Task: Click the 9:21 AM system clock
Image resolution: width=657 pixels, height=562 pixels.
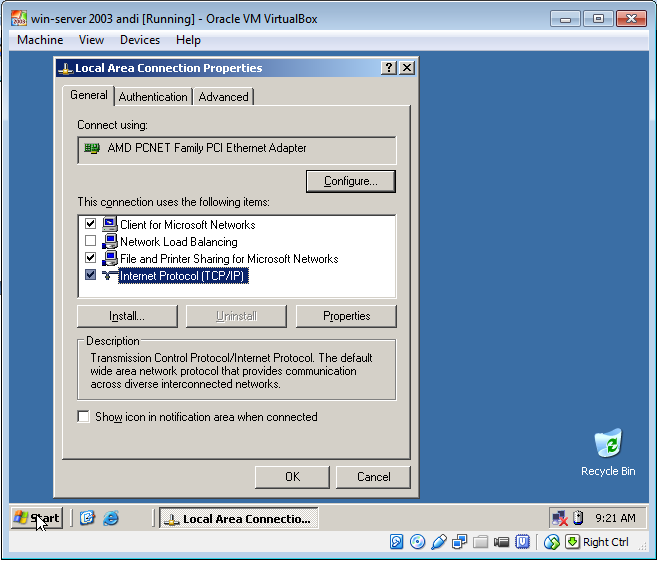Action: tap(615, 518)
